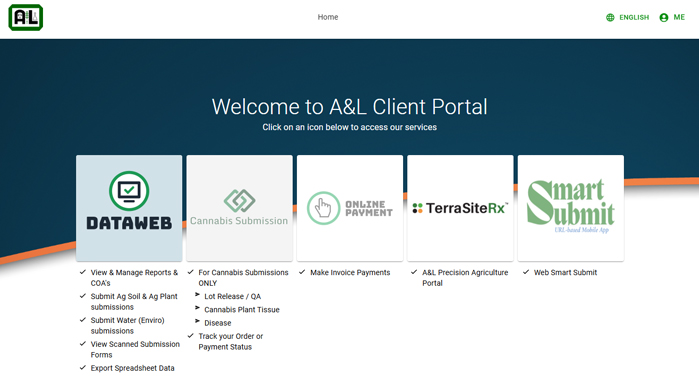The height and width of the screenshot is (381, 699).
Task: Click 'View Scanned Submission Forms' text
Action: tap(135, 349)
